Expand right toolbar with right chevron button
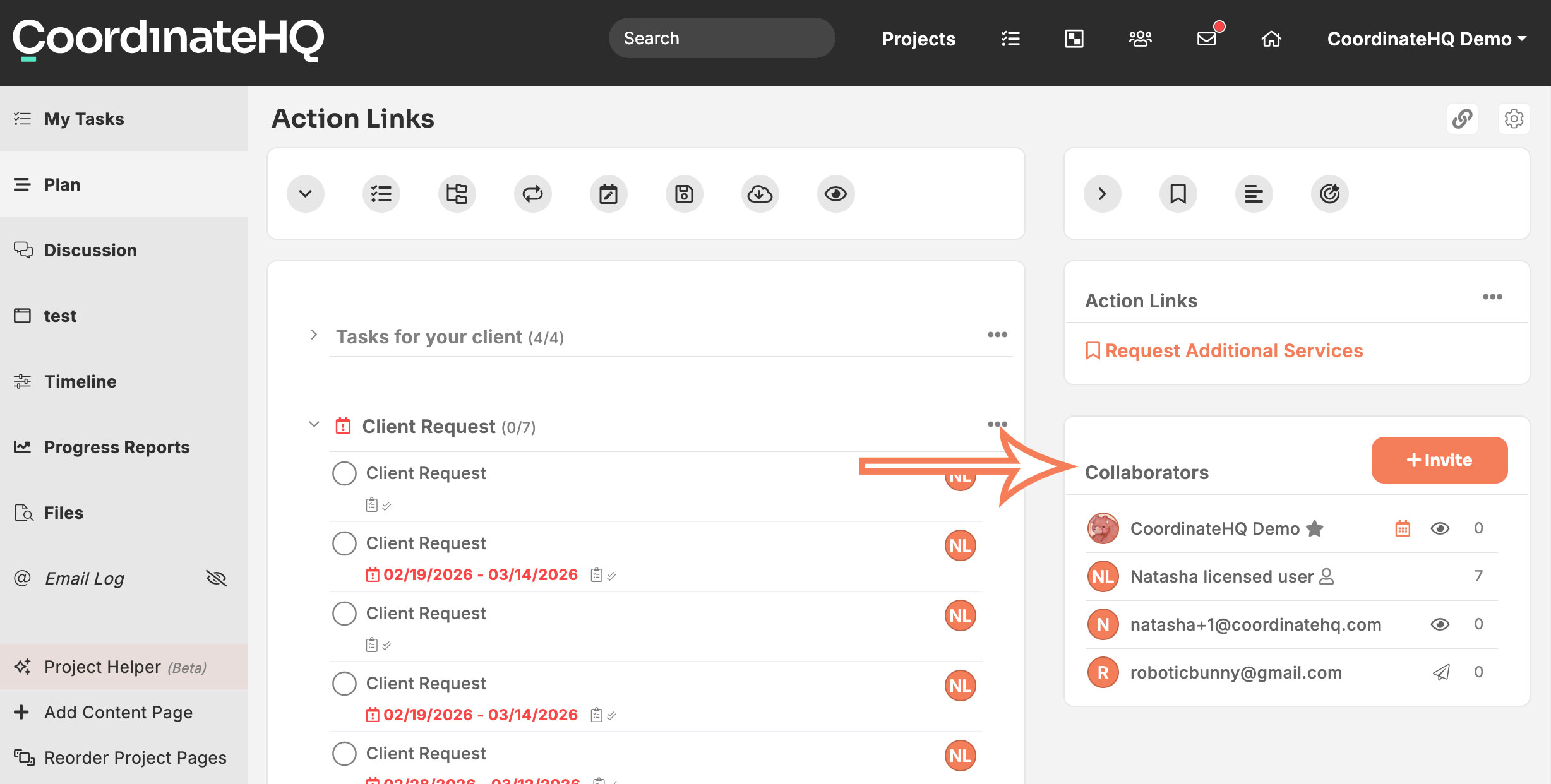This screenshot has height=784, width=1551. (1103, 194)
